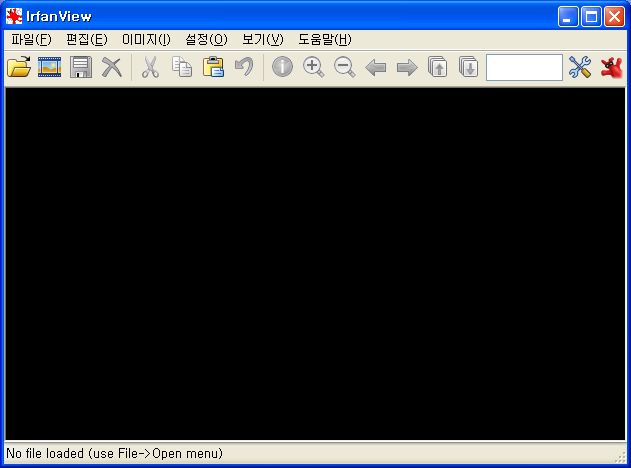The width and height of the screenshot is (631, 468).
Task: Click the red IrfanView About mascot icon
Action: click(611, 67)
